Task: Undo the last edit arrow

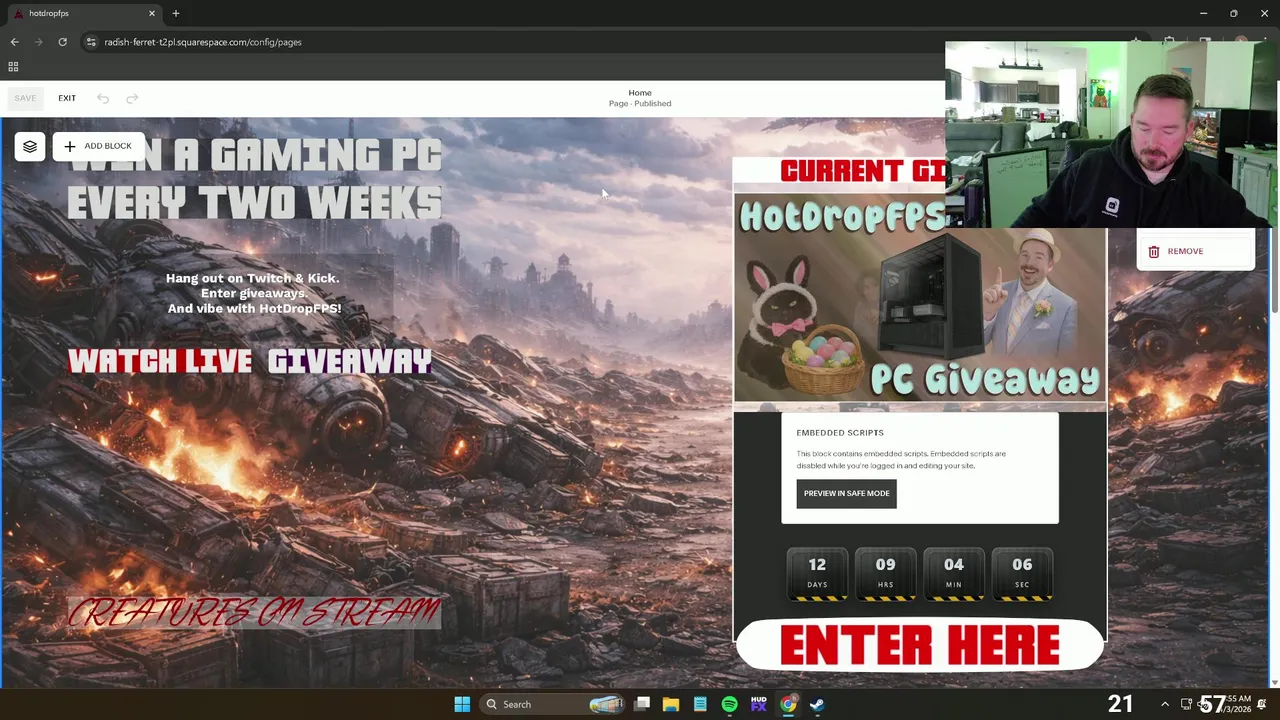Action: 103,98
